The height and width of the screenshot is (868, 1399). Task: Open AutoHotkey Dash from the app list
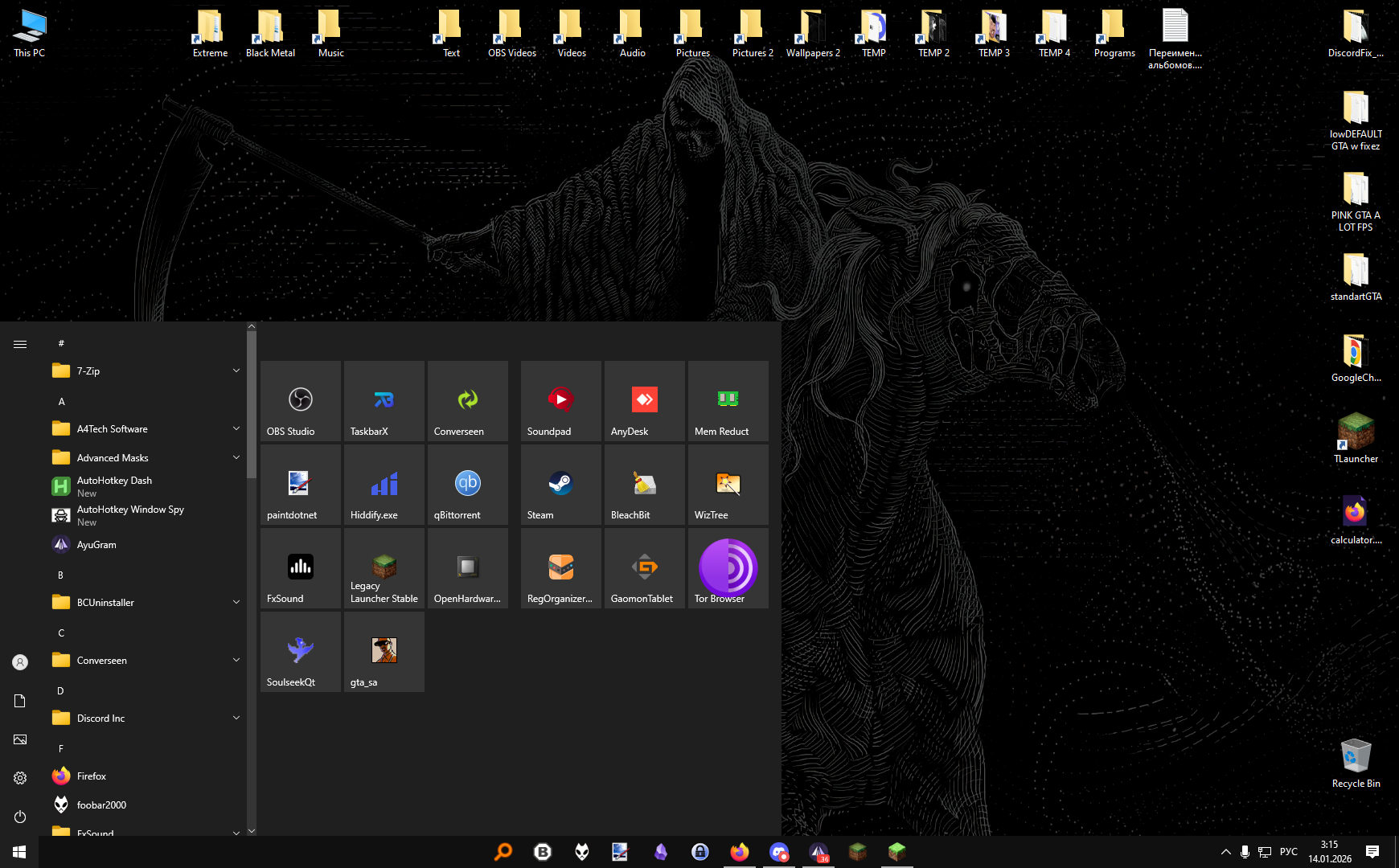[146, 487]
